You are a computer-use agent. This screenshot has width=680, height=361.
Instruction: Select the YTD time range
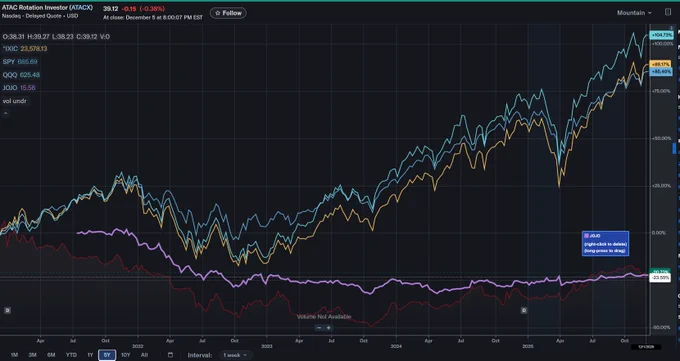(x=71, y=355)
